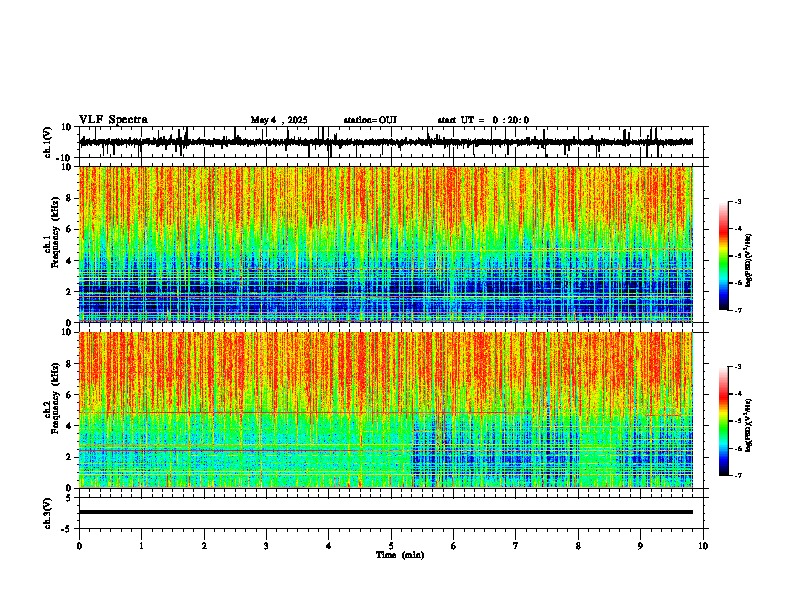This screenshot has width=792, height=612.
Task: Click the "station=OUI" header label
Action: click(370, 120)
